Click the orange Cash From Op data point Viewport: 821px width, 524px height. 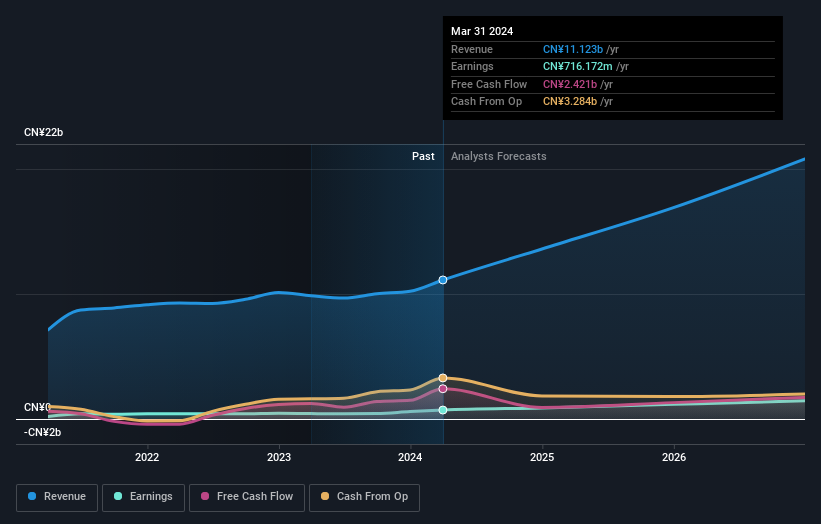pyautogui.click(x=443, y=378)
